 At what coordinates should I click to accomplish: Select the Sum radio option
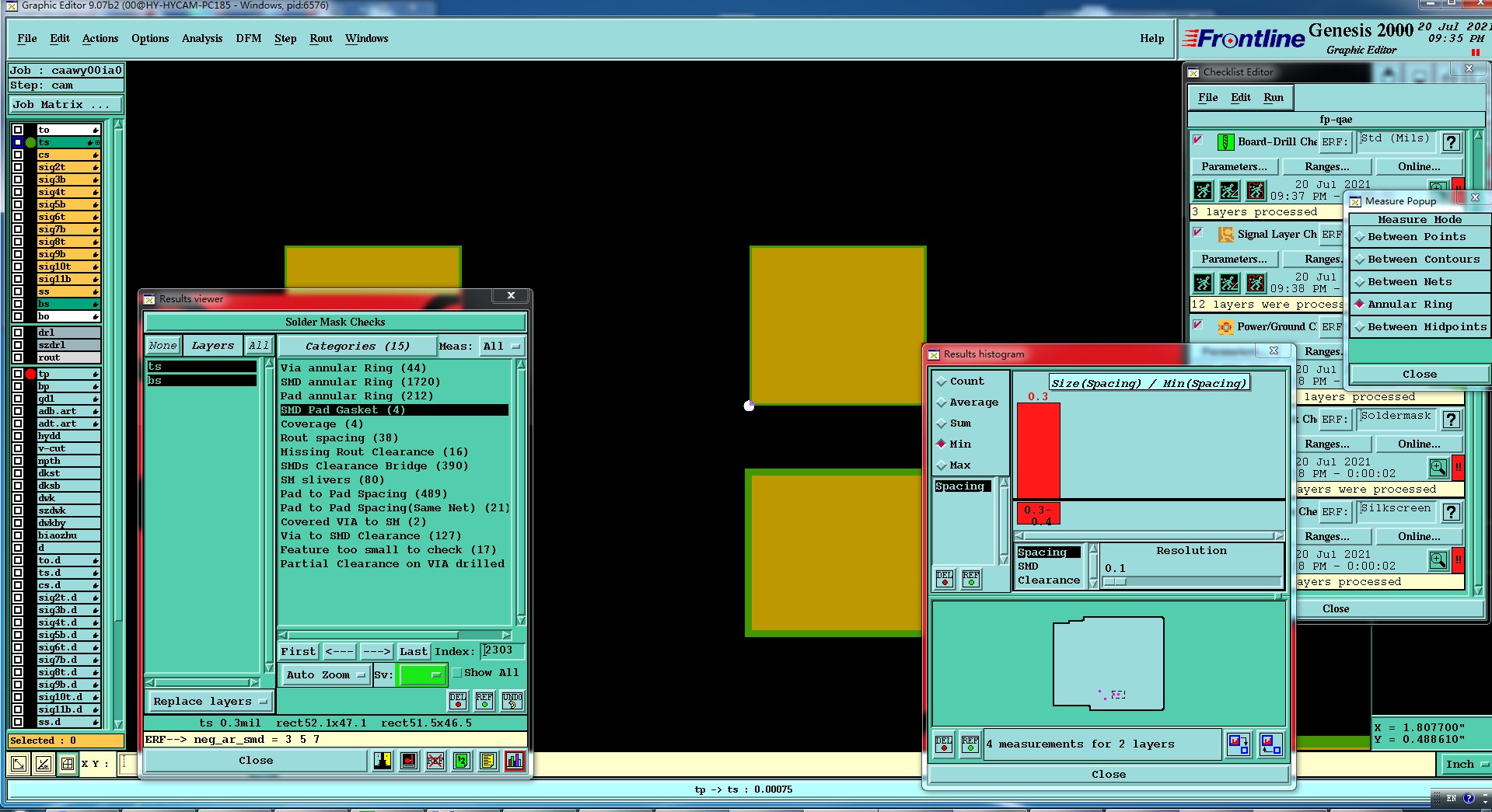point(953,423)
